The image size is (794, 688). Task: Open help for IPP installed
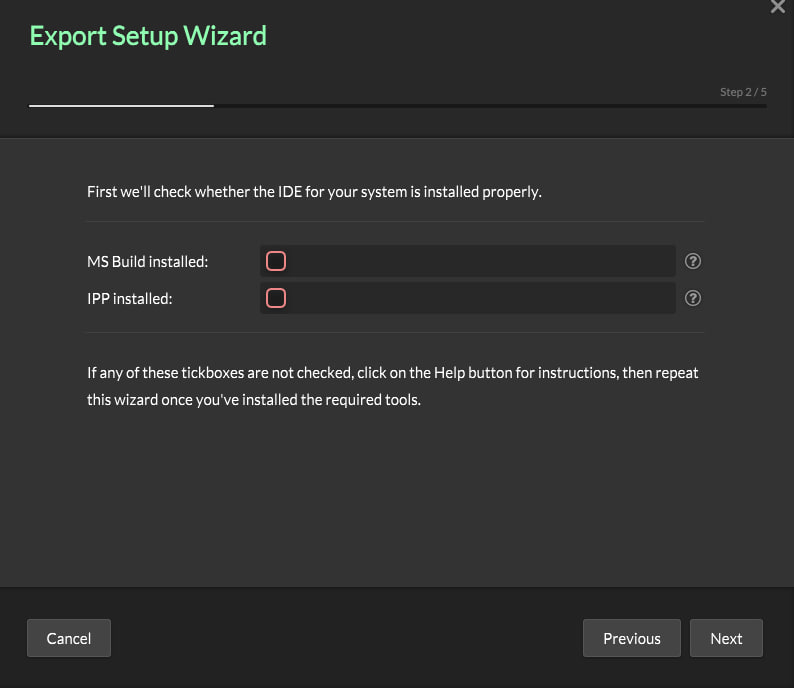click(x=693, y=298)
